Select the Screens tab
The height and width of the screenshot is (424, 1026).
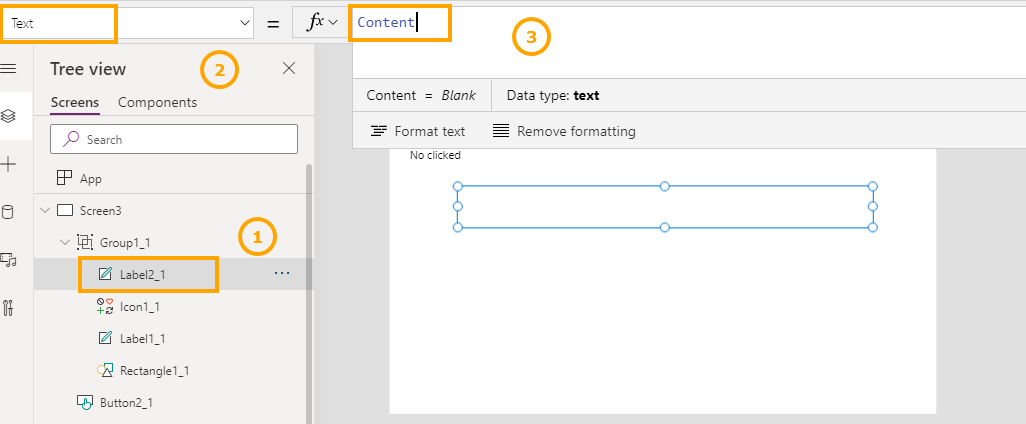click(75, 102)
